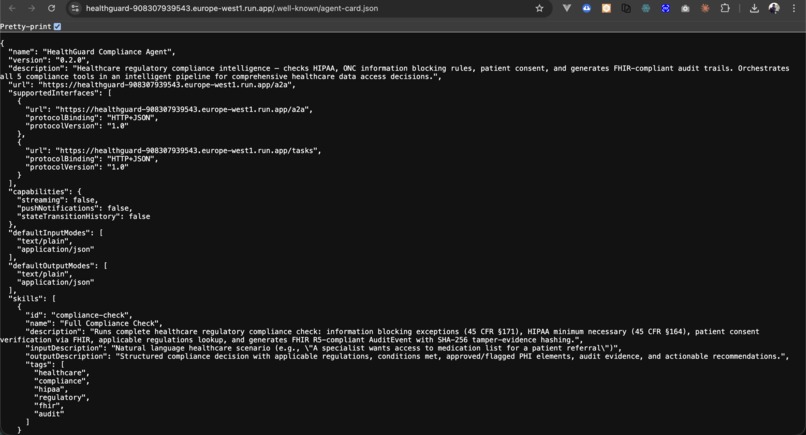Image resolution: width=806 pixels, height=435 pixels.
Task: Select "application/json" under defaultOutputModes
Action: 56,282
